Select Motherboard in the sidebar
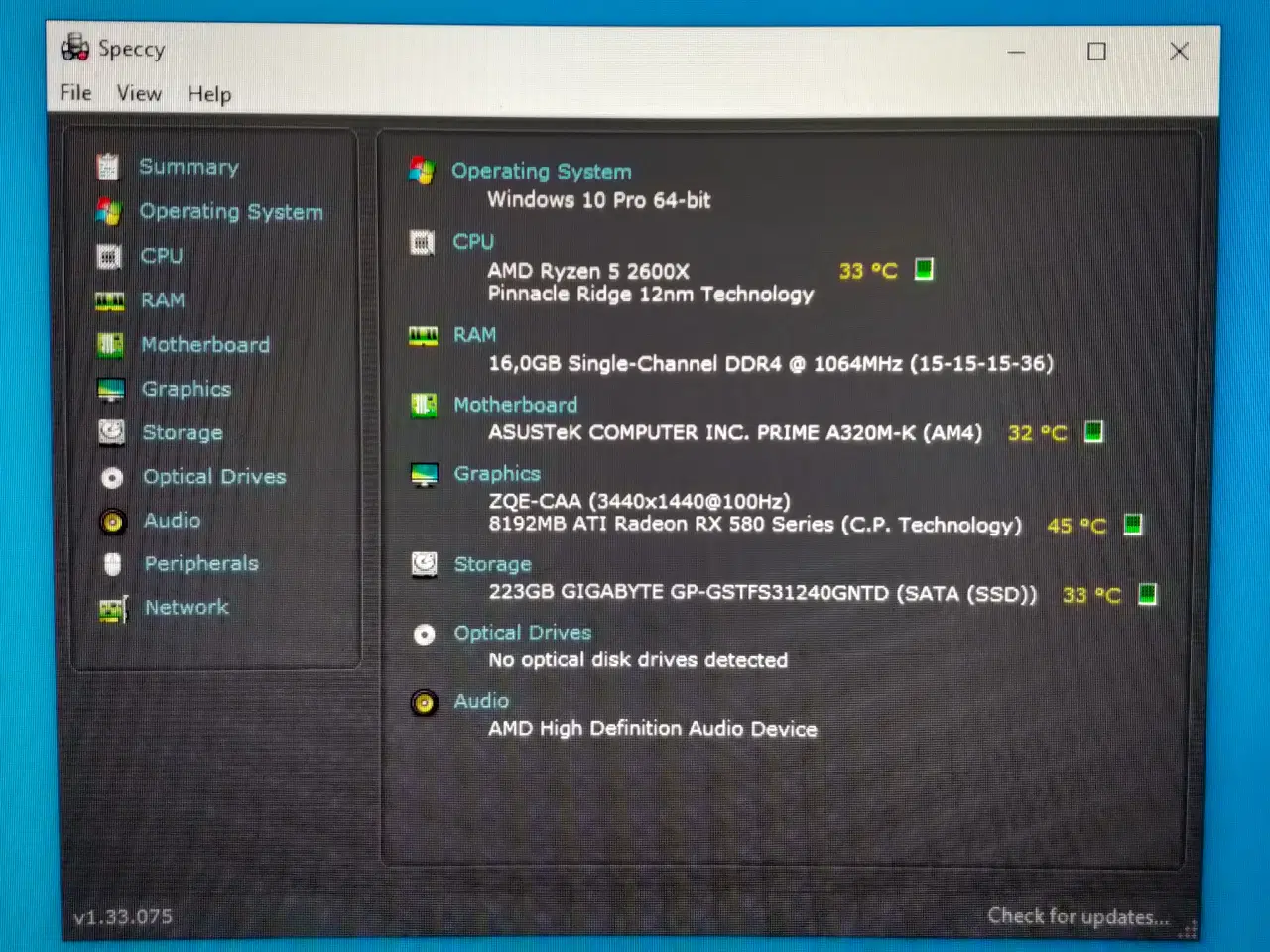 click(x=205, y=345)
